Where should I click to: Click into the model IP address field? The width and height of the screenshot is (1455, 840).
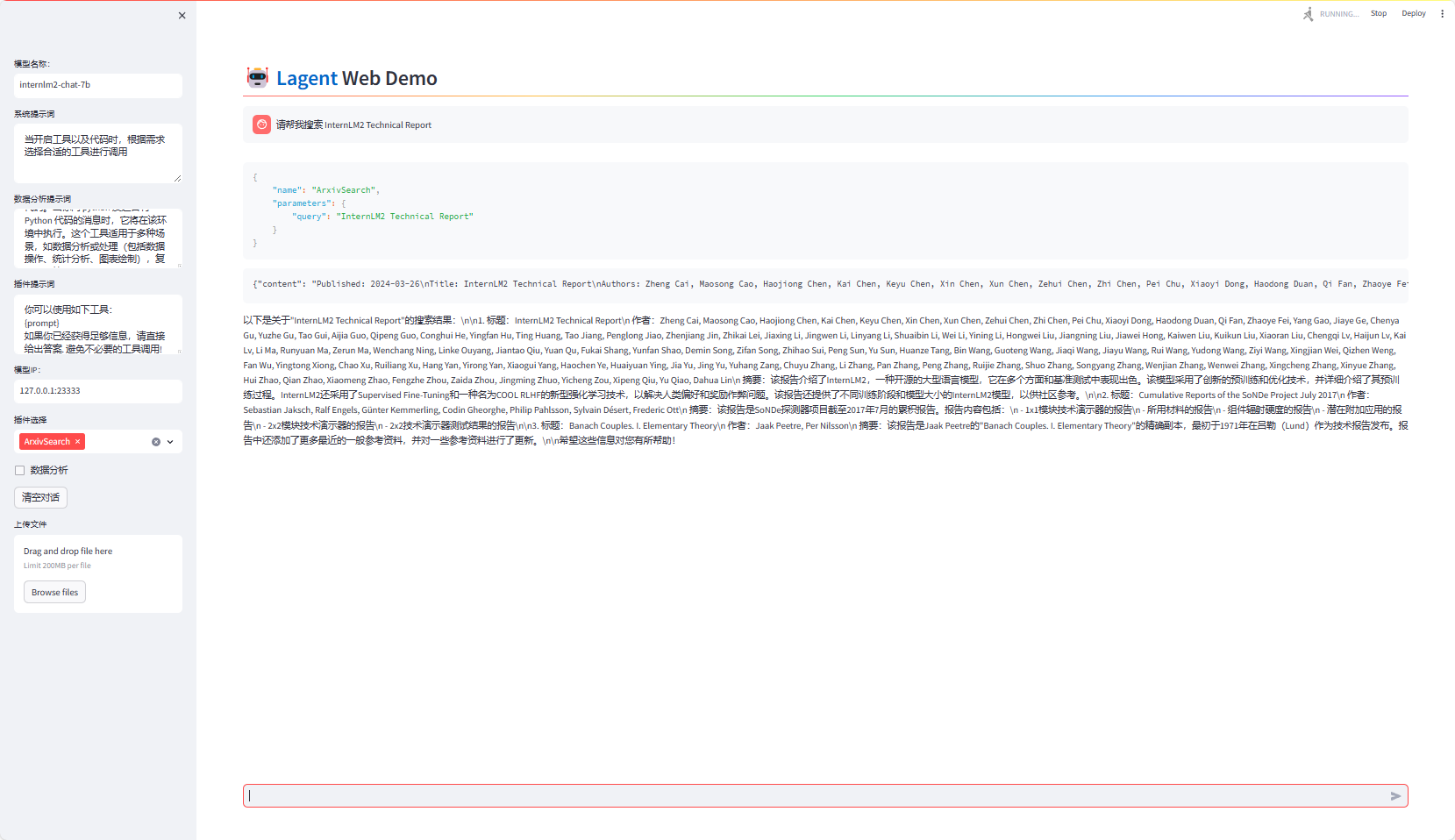98,391
